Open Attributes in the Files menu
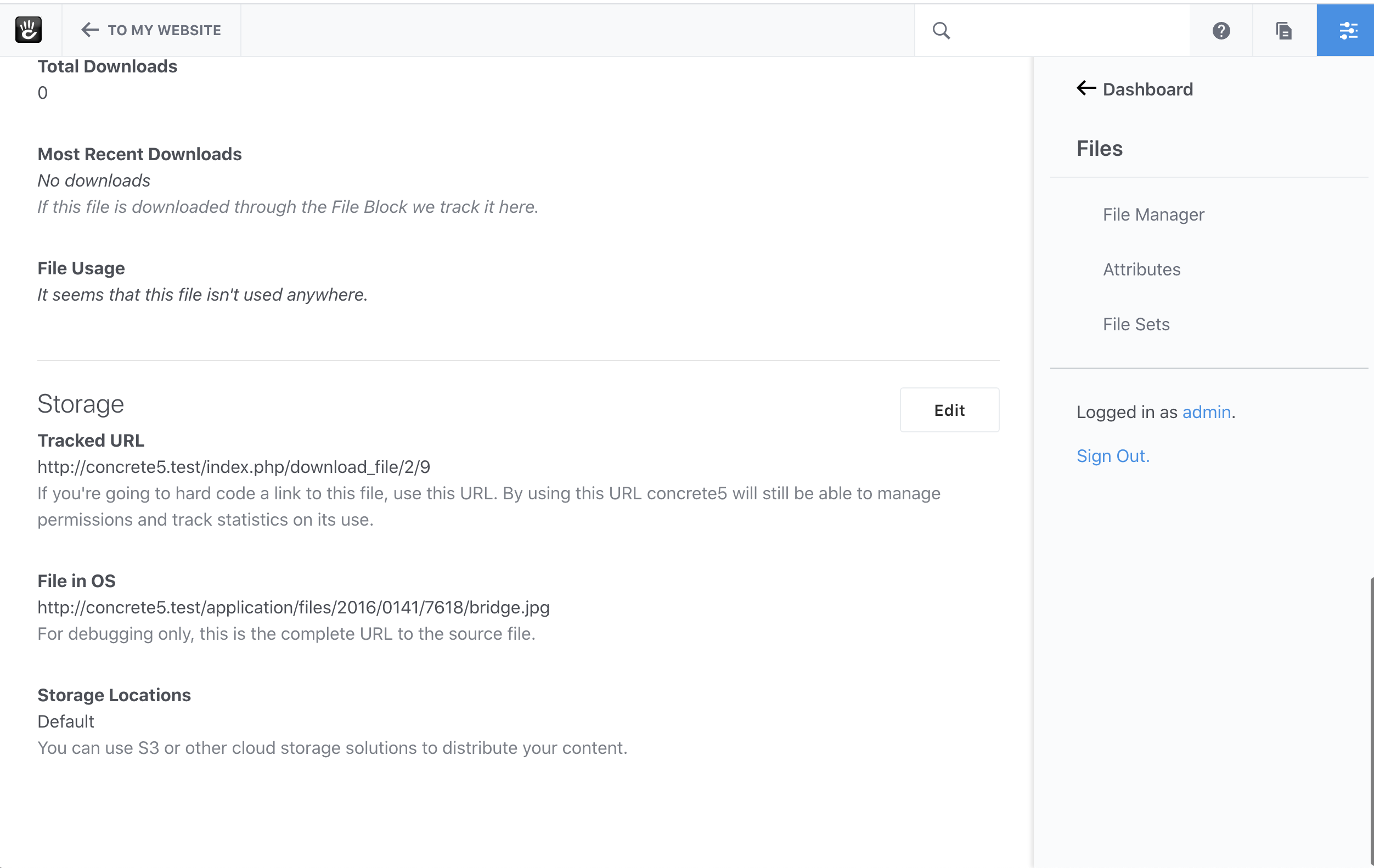Screen dimensions: 1374x868 point(1141,269)
